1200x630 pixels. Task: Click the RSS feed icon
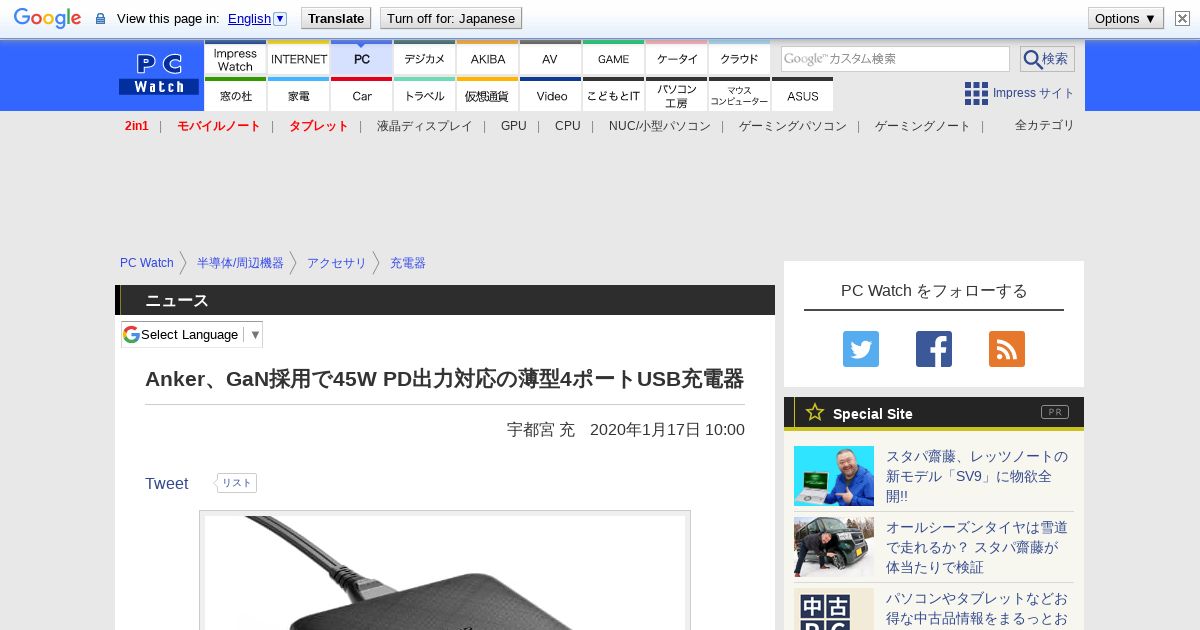point(1007,349)
